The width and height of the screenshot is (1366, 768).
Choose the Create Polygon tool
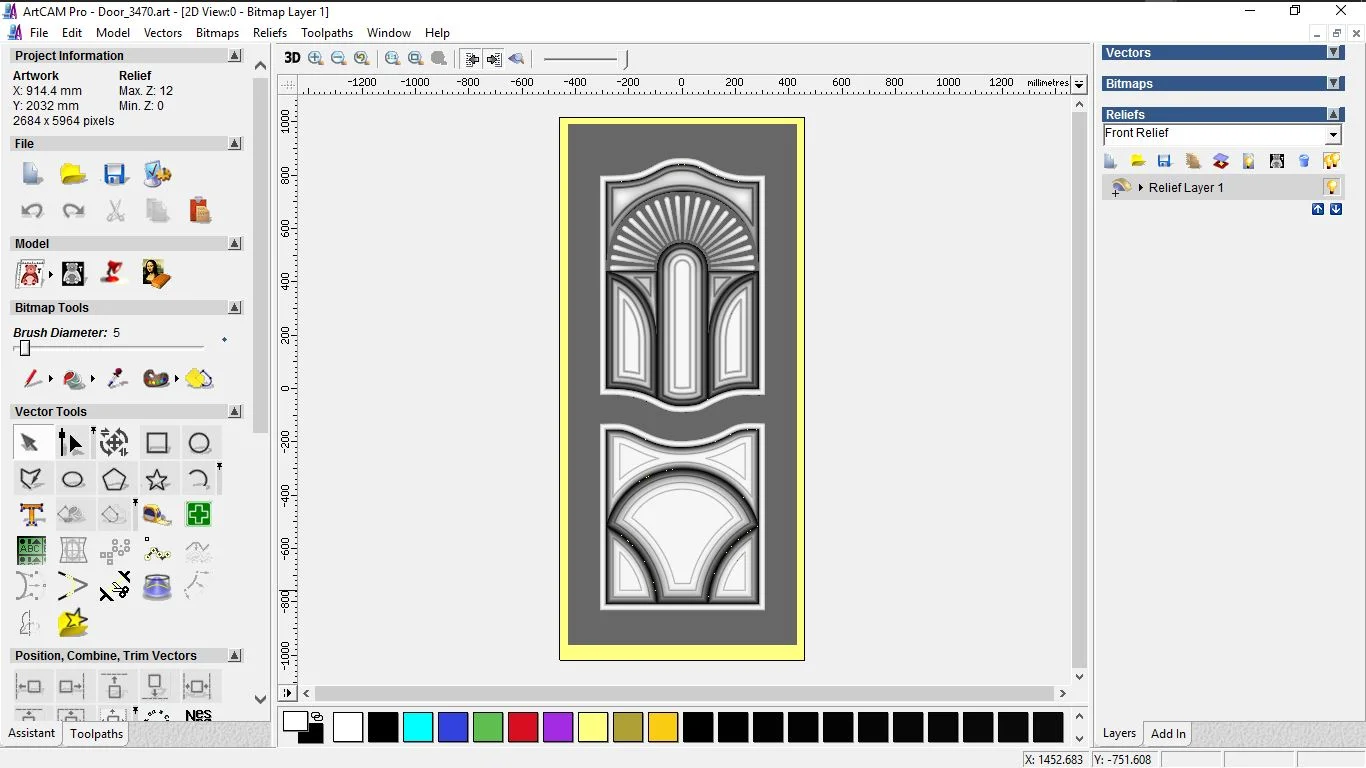115,480
